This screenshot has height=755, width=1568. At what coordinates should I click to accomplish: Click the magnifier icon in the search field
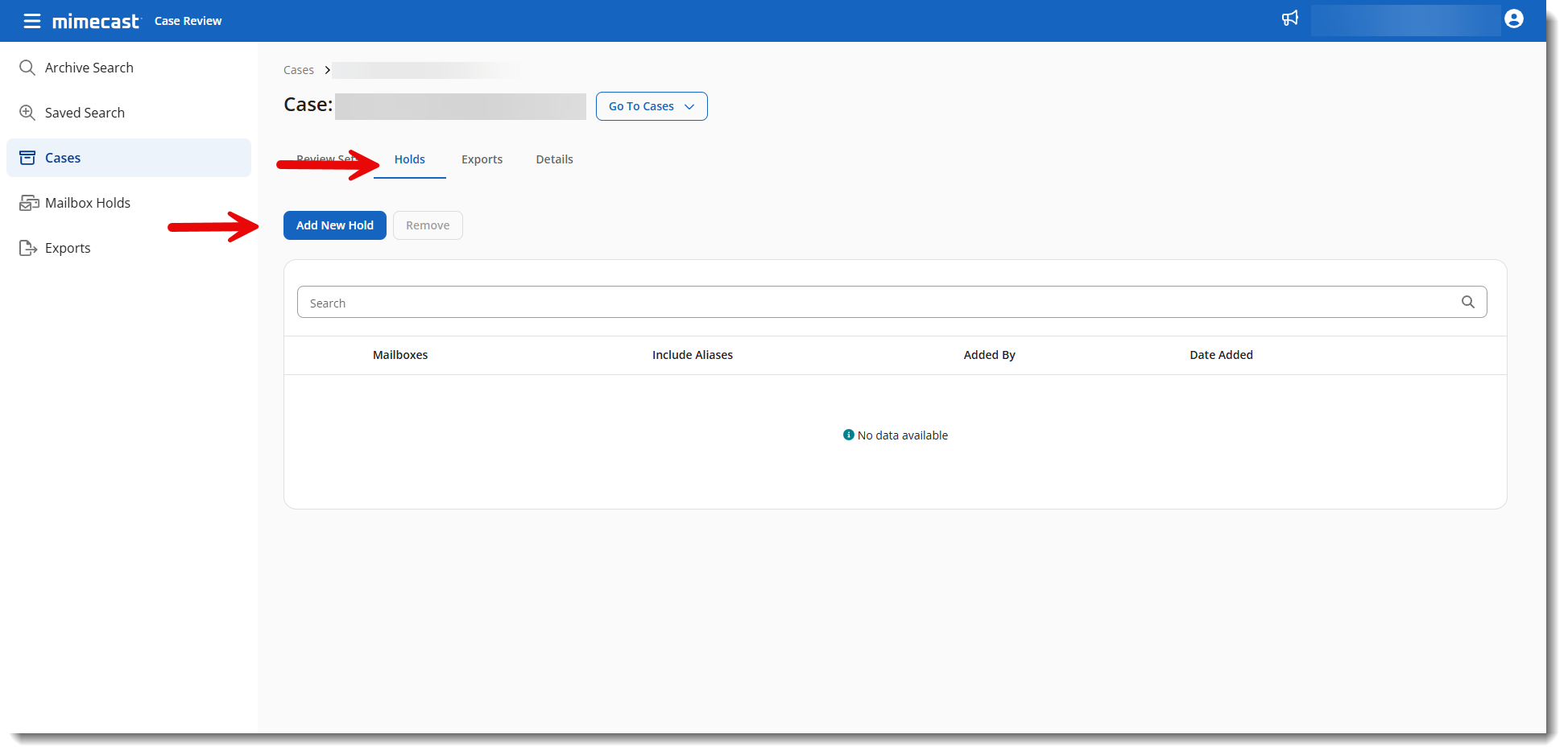1467,302
